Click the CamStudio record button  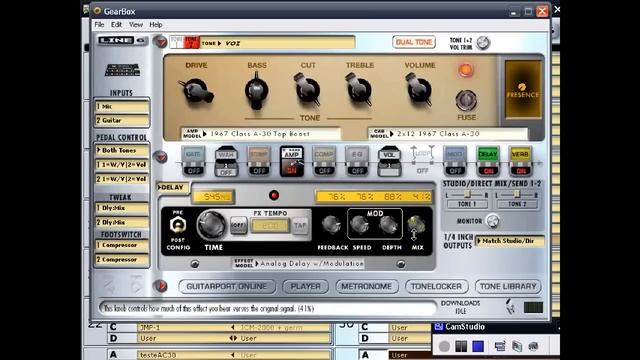tap(444, 347)
